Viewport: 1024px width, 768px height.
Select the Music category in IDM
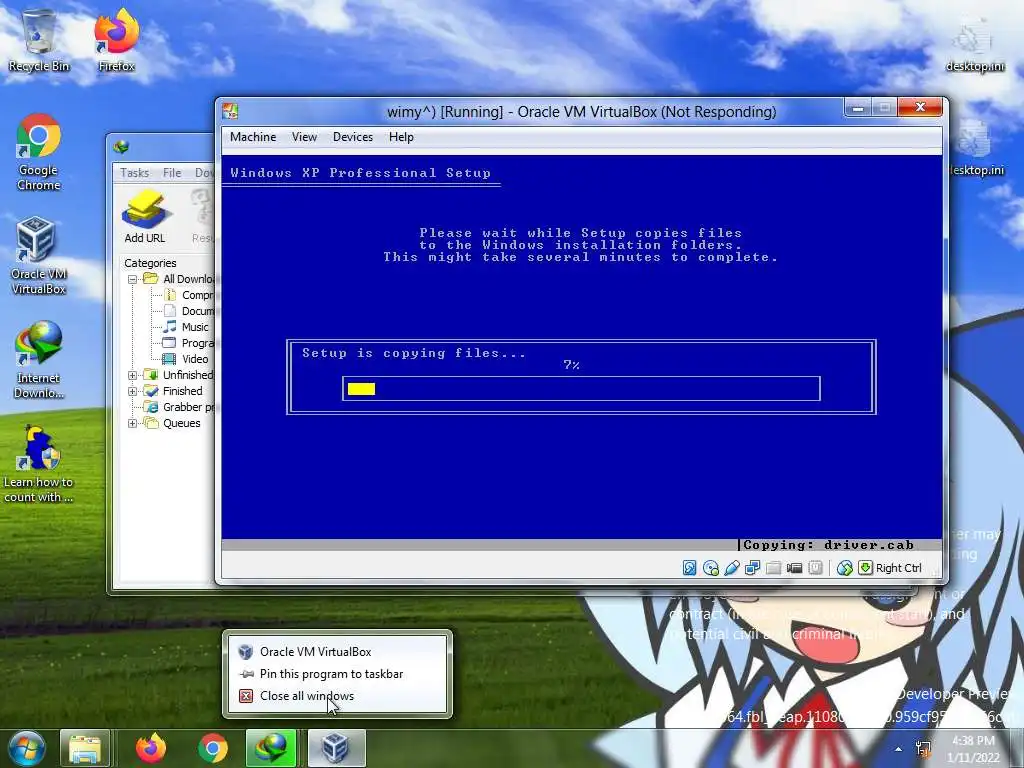pos(186,327)
